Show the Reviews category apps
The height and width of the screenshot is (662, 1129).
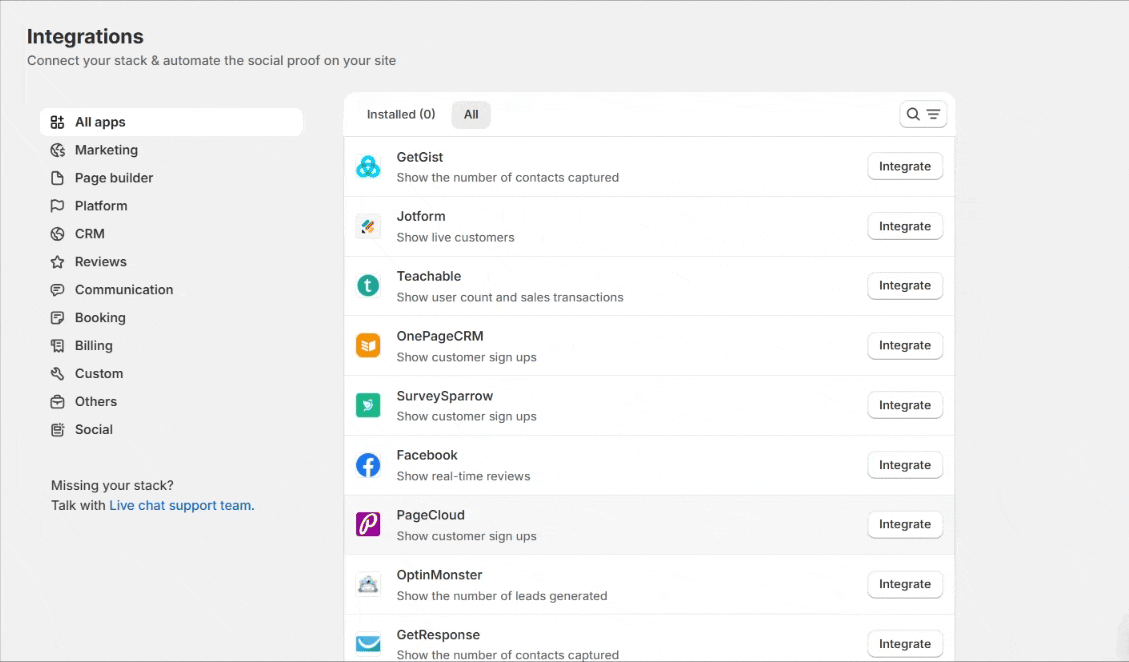100,262
